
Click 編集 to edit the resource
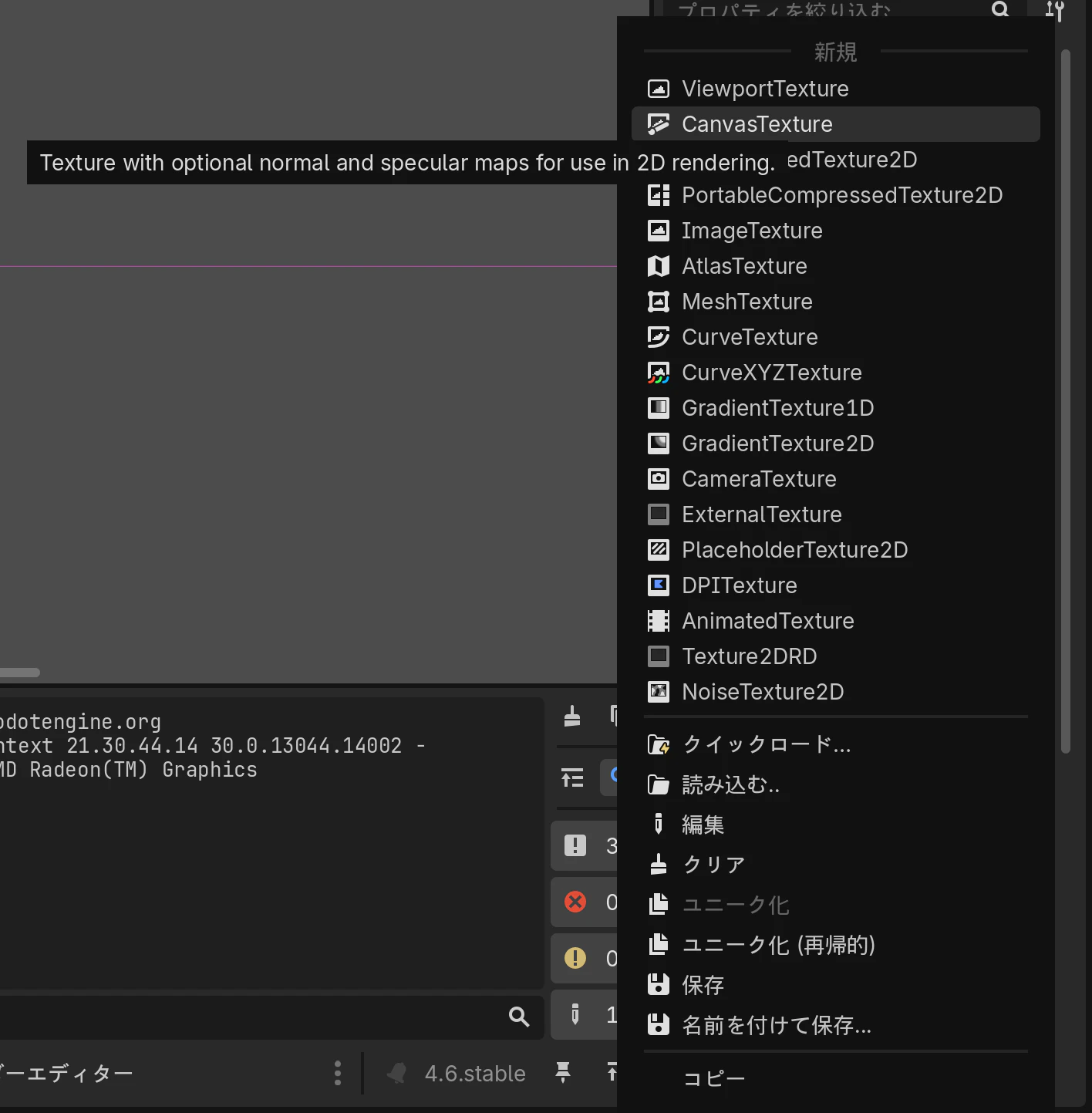(835, 825)
